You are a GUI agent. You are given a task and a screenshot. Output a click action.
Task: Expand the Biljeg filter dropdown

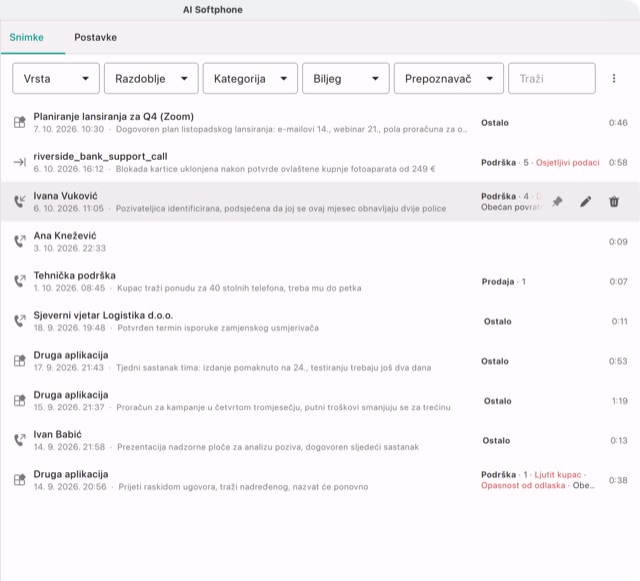346,78
